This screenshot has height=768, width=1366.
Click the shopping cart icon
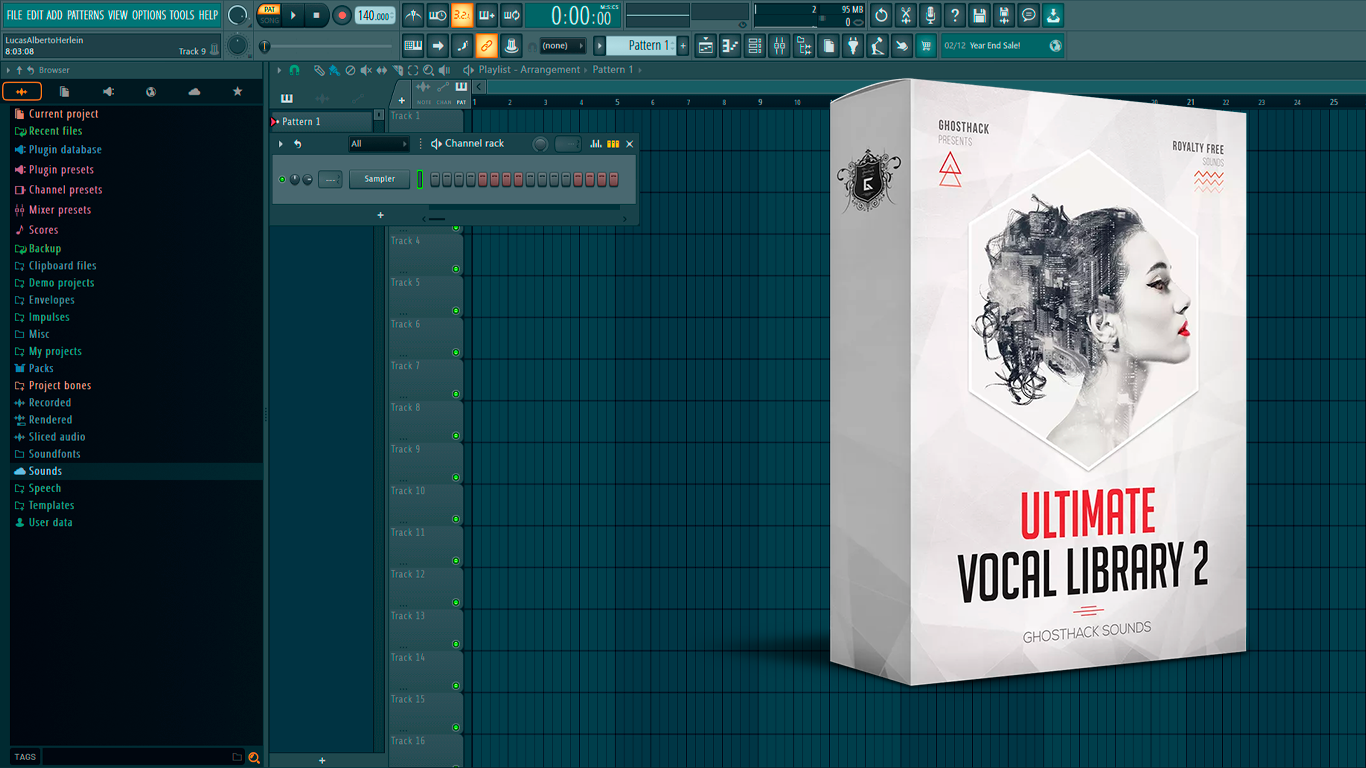926,46
